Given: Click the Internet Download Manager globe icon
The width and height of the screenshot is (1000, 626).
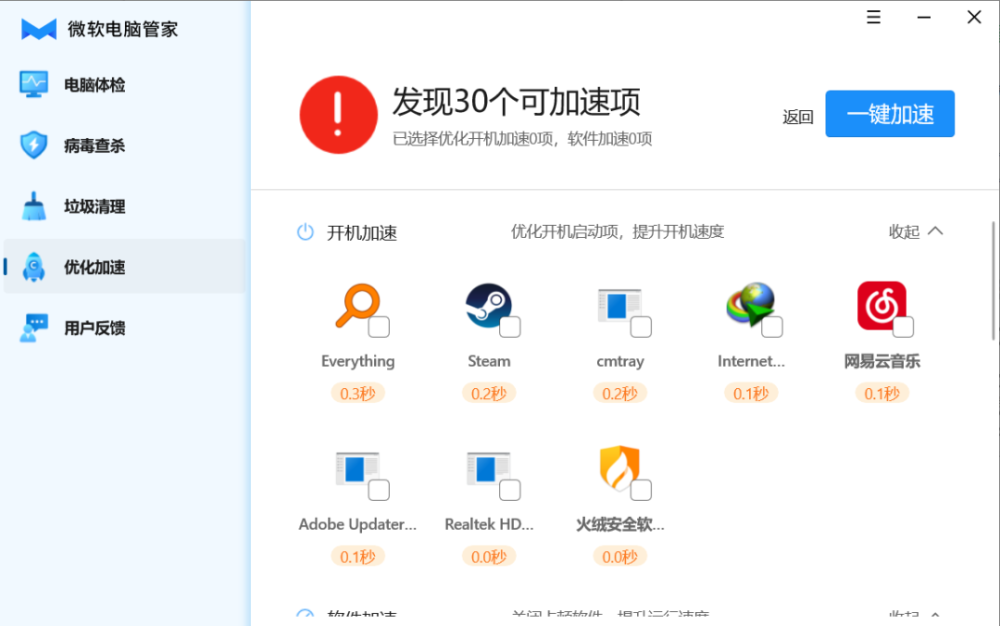Looking at the screenshot, I should [x=751, y=305].
